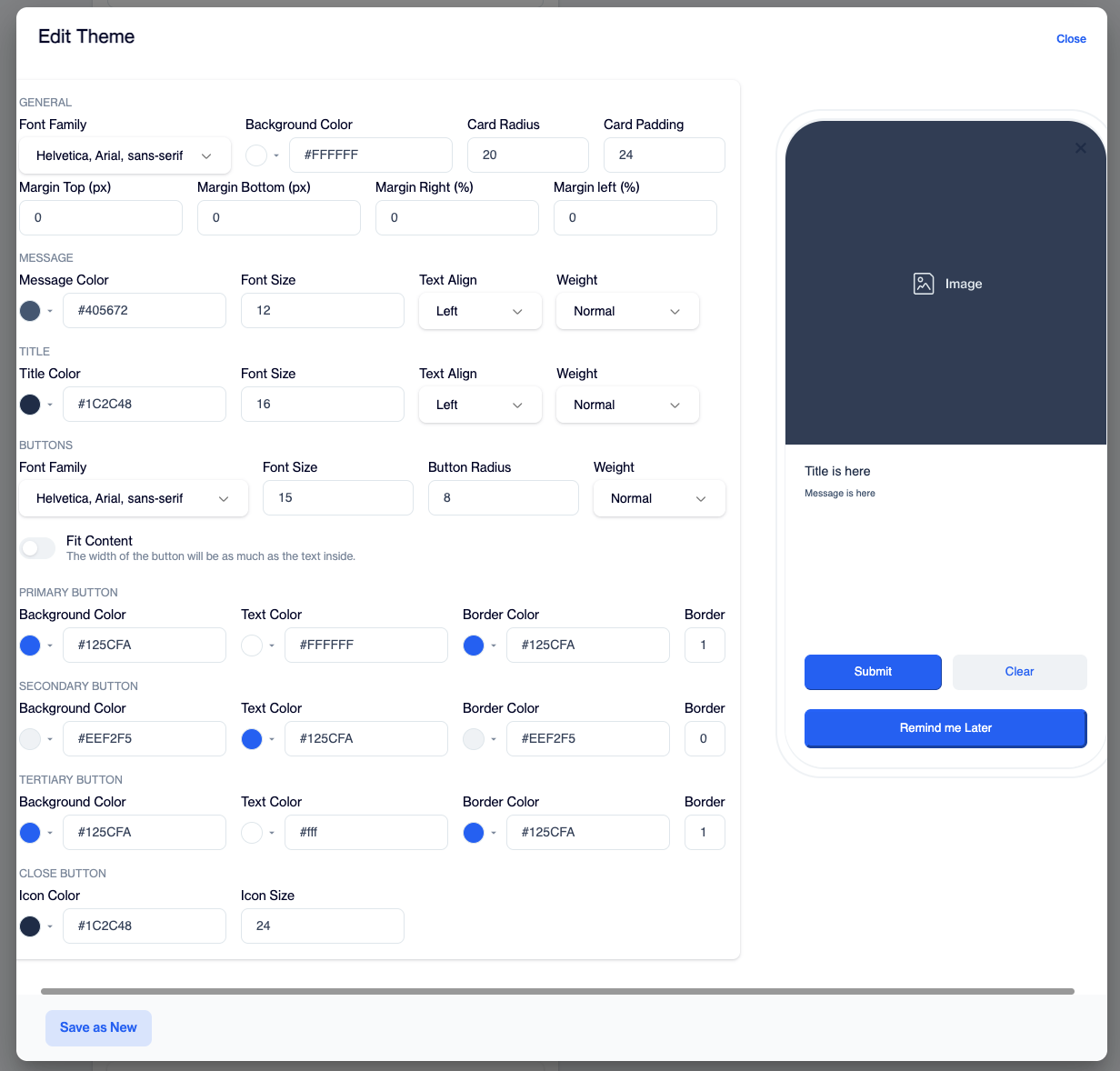This screenshot has height=1071, width=1120.
Task: Click the Save as New button
Action: click(x=98, y=1028)
